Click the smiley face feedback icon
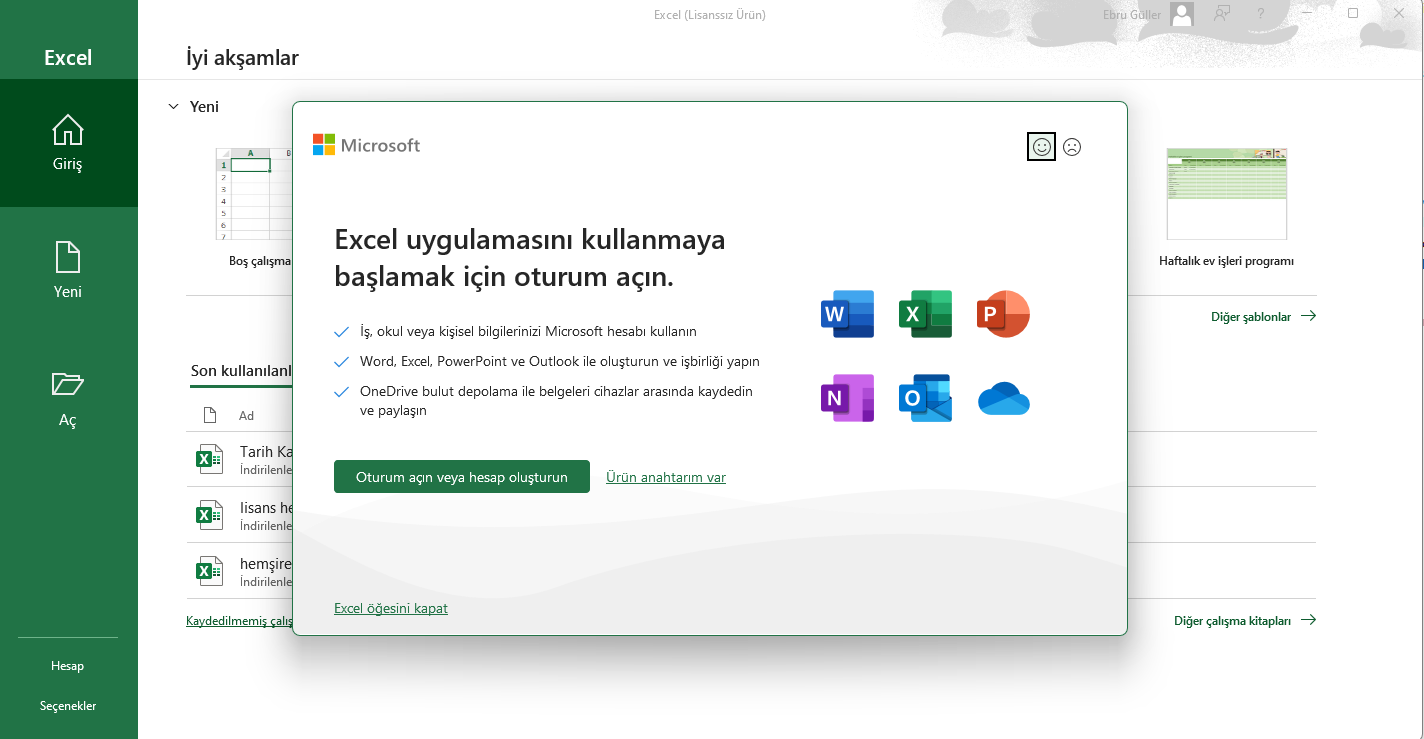Viewport: 1424px width, 739px height. pyautogui.click(x=1041, y=147)
